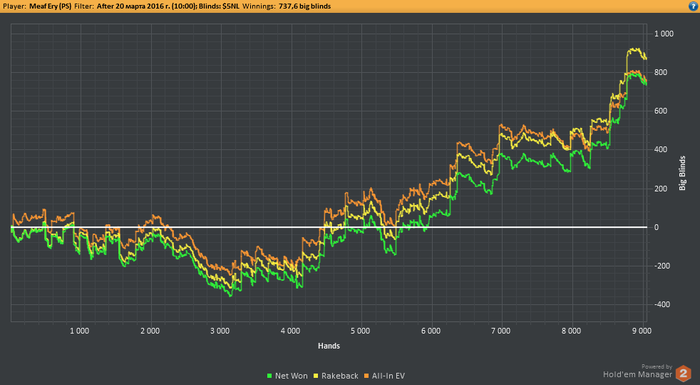Click the player name Meaf Ery (PS)
The height and width of the screenshot is (385, 700).
tap(50, 6)
